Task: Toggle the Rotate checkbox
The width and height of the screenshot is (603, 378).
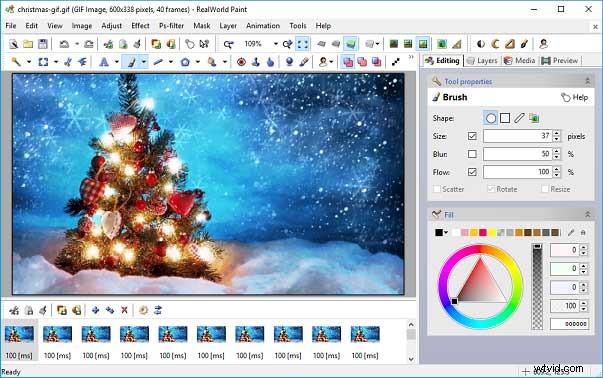Action: 491,189
